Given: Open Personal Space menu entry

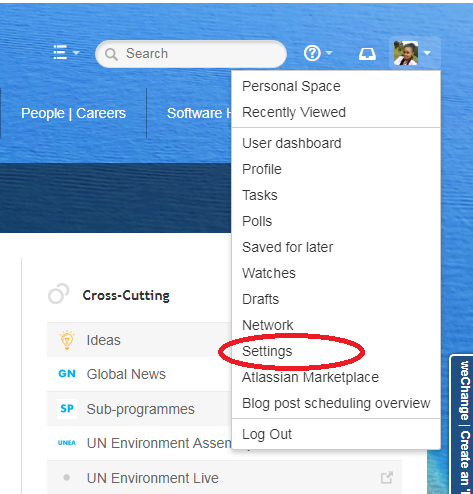Looking at the screenshot, I should coord(291,86).
